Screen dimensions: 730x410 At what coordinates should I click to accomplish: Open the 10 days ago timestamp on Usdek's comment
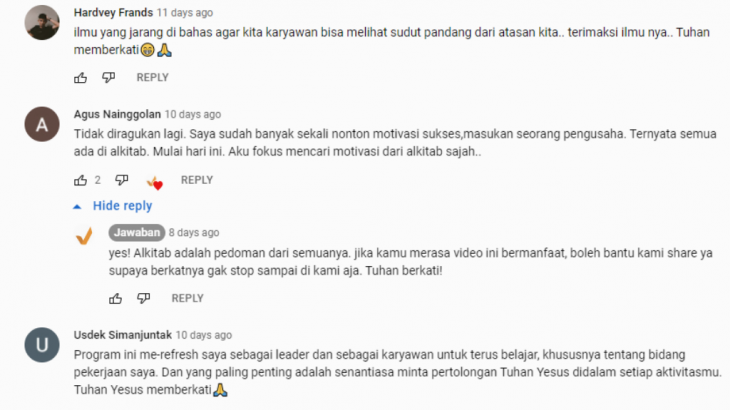tap(203, 335)
